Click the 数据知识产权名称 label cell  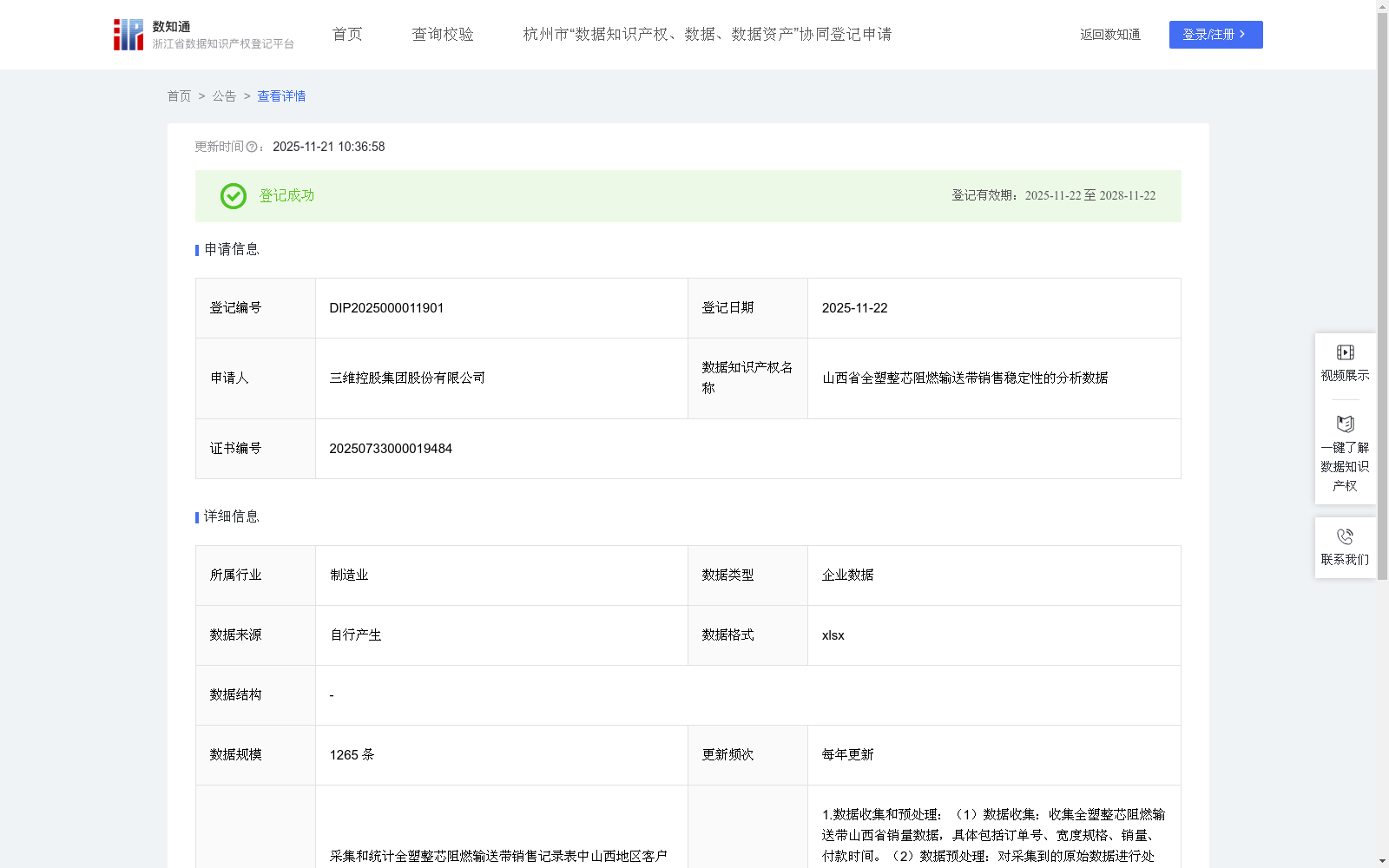(x=748, y=378)
